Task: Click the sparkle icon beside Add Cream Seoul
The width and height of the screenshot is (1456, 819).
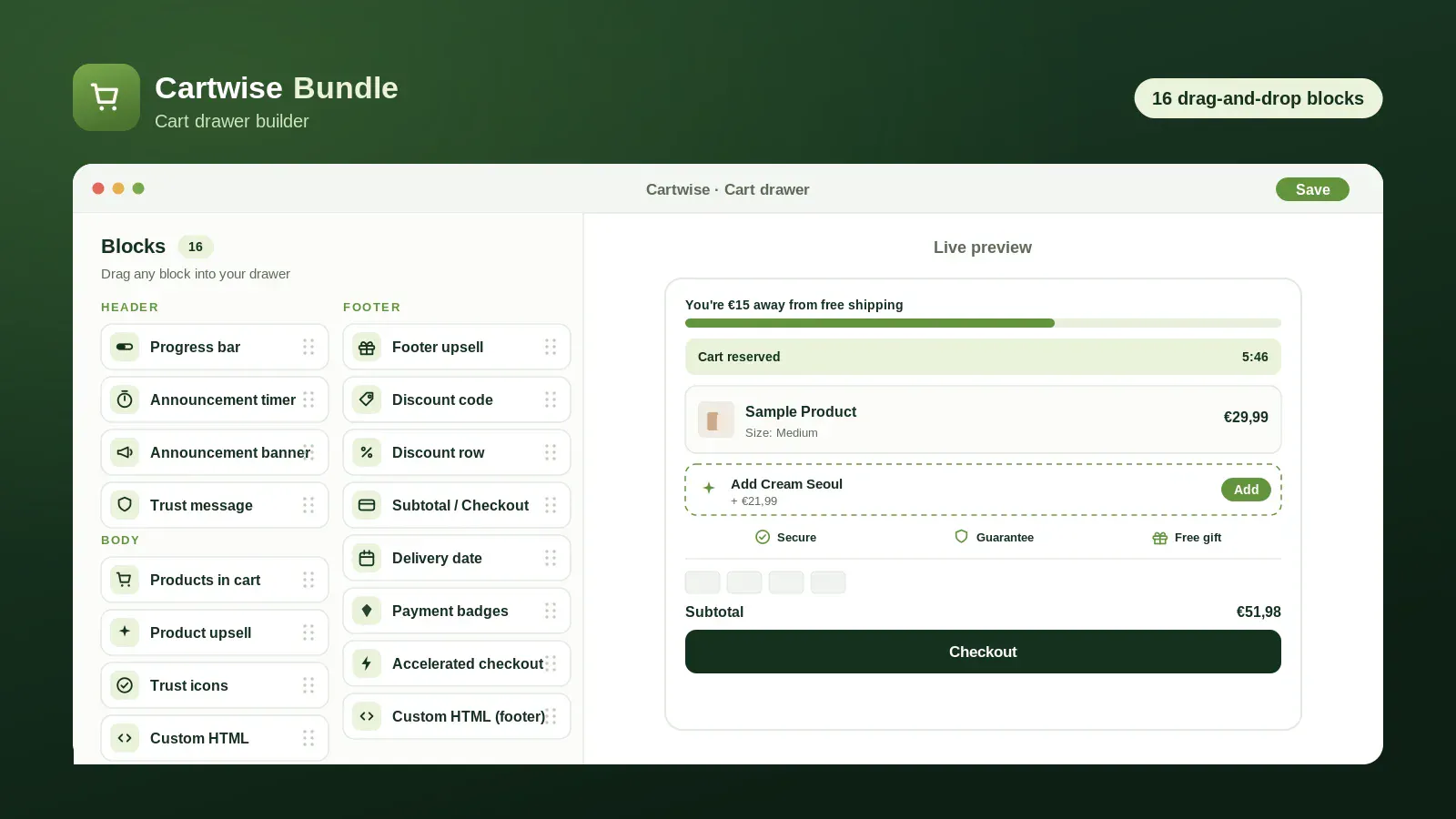Action: pos(709,488)
